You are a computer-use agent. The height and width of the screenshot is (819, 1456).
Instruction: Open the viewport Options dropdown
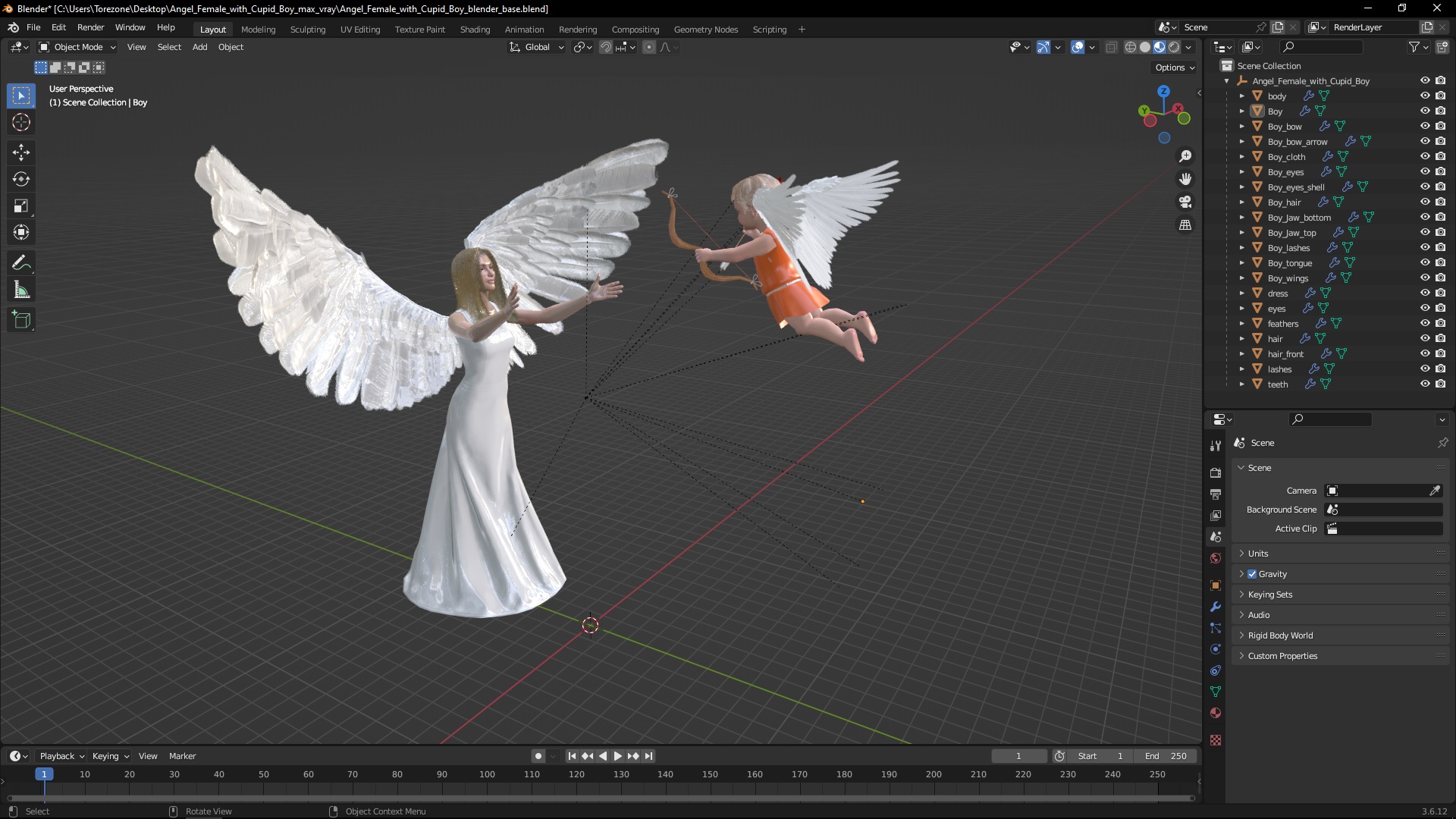pyautogui.click(x=1175, y=67)
